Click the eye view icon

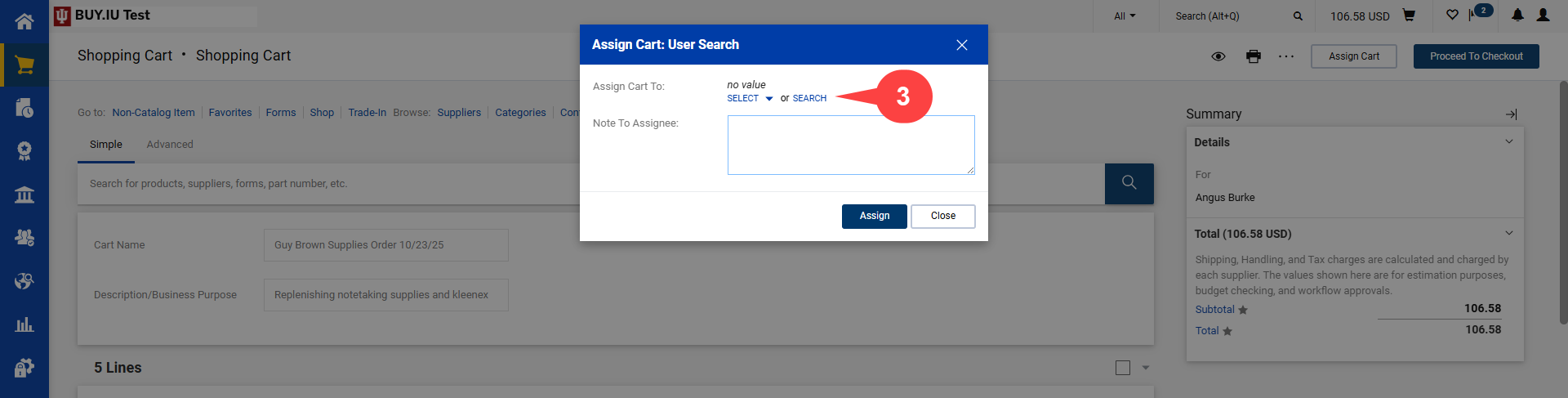pyautogui.click(x=1218, y=56)
